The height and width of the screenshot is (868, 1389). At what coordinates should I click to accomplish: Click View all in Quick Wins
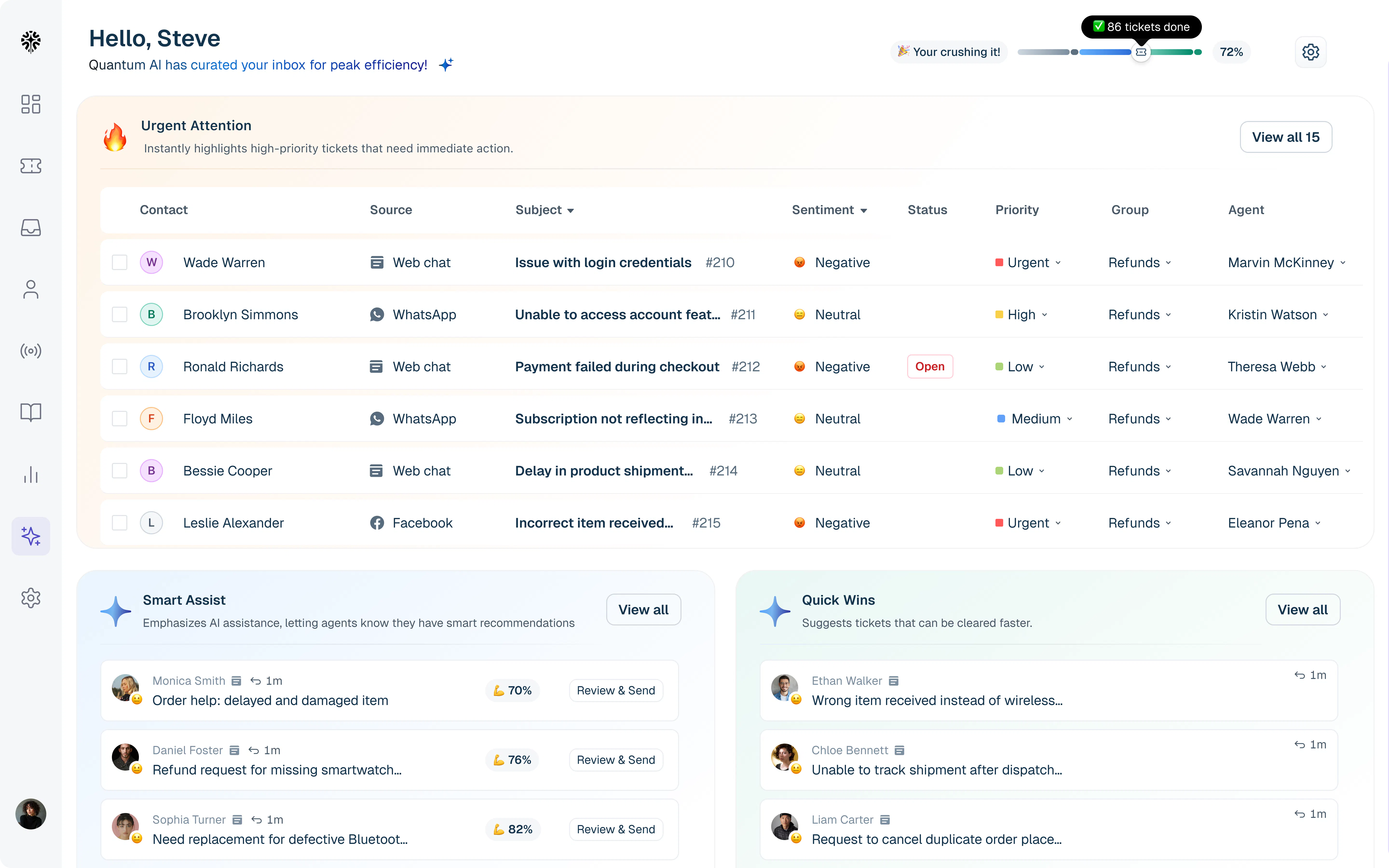pos(1302,610)
